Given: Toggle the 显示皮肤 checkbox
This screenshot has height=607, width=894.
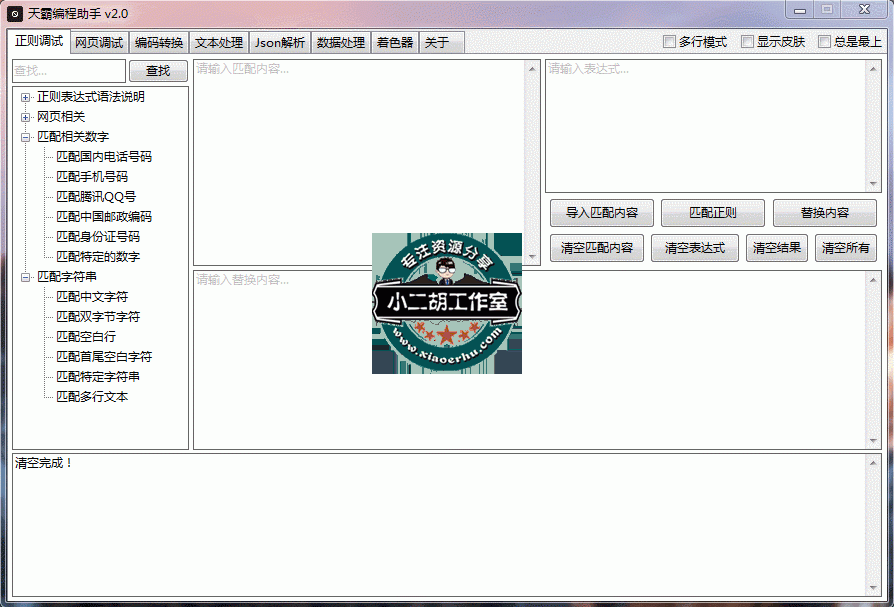Looking at the screenshot, I should pyautogui.click(x=748, y=42).
